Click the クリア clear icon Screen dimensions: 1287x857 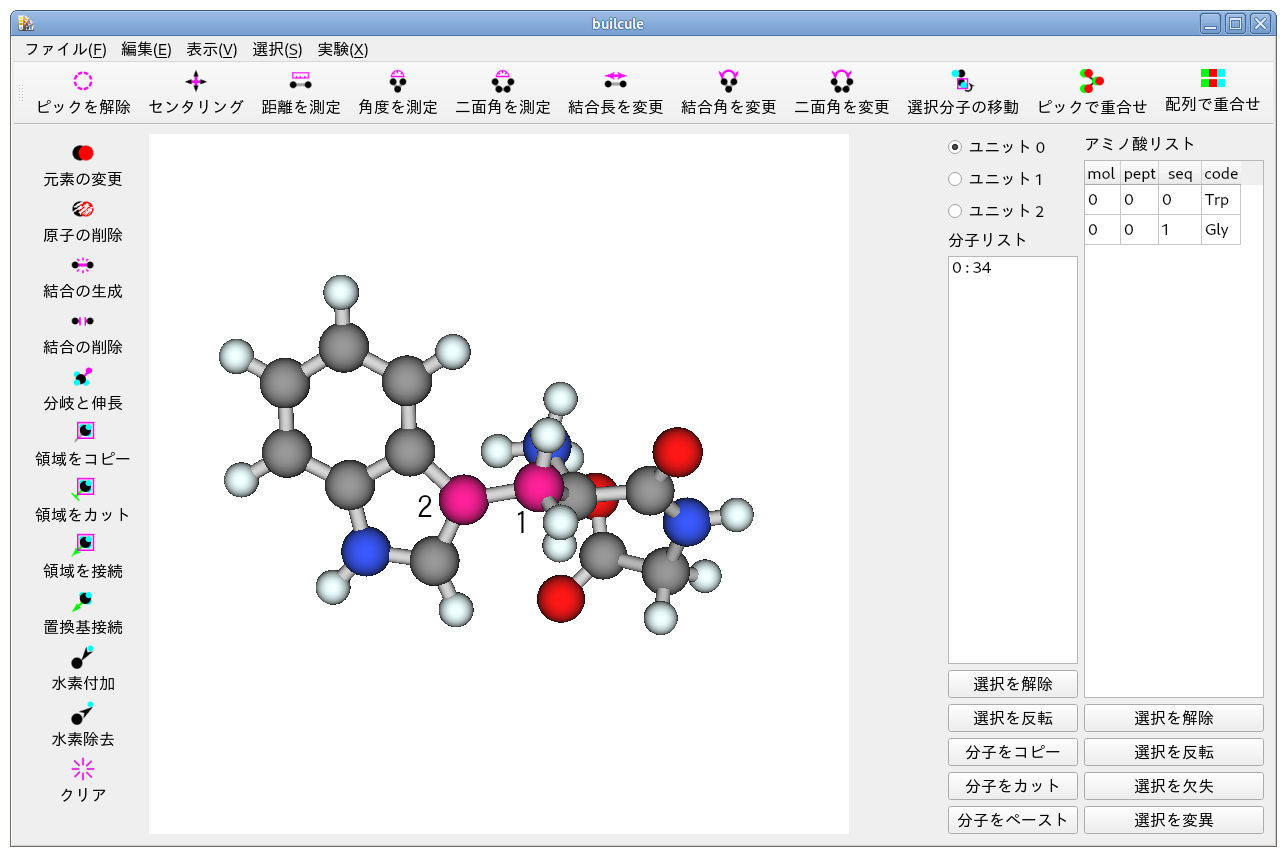[x=83, y=769]
